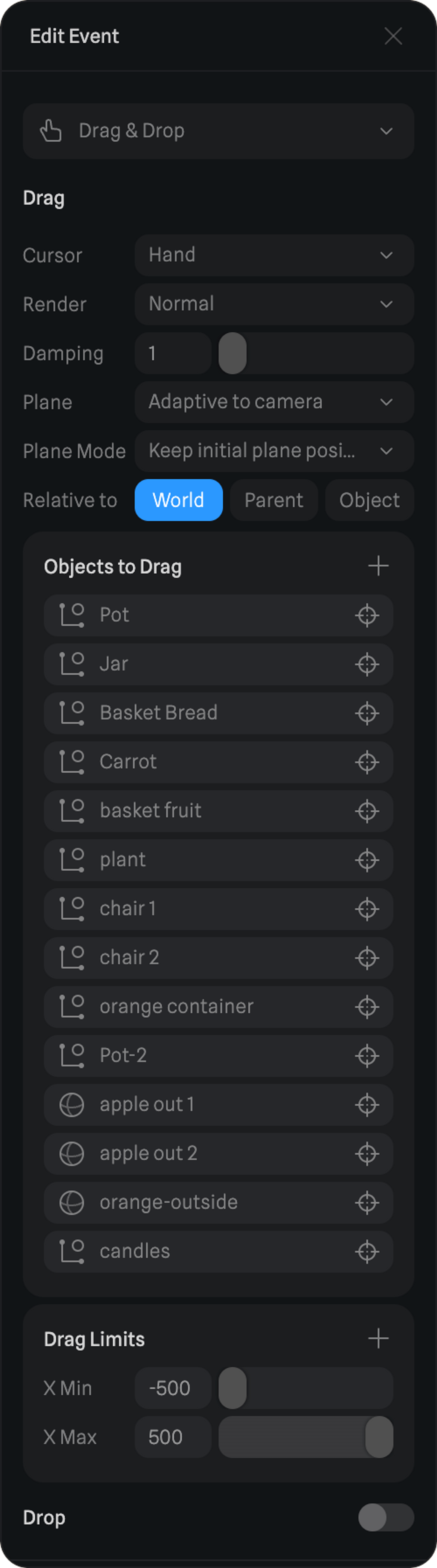
Task: Open the Render Normal dropdown
Action: click(274, 304)
